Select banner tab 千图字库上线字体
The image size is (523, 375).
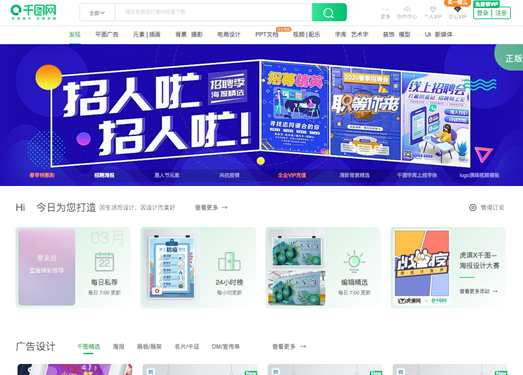coord(417,175)
